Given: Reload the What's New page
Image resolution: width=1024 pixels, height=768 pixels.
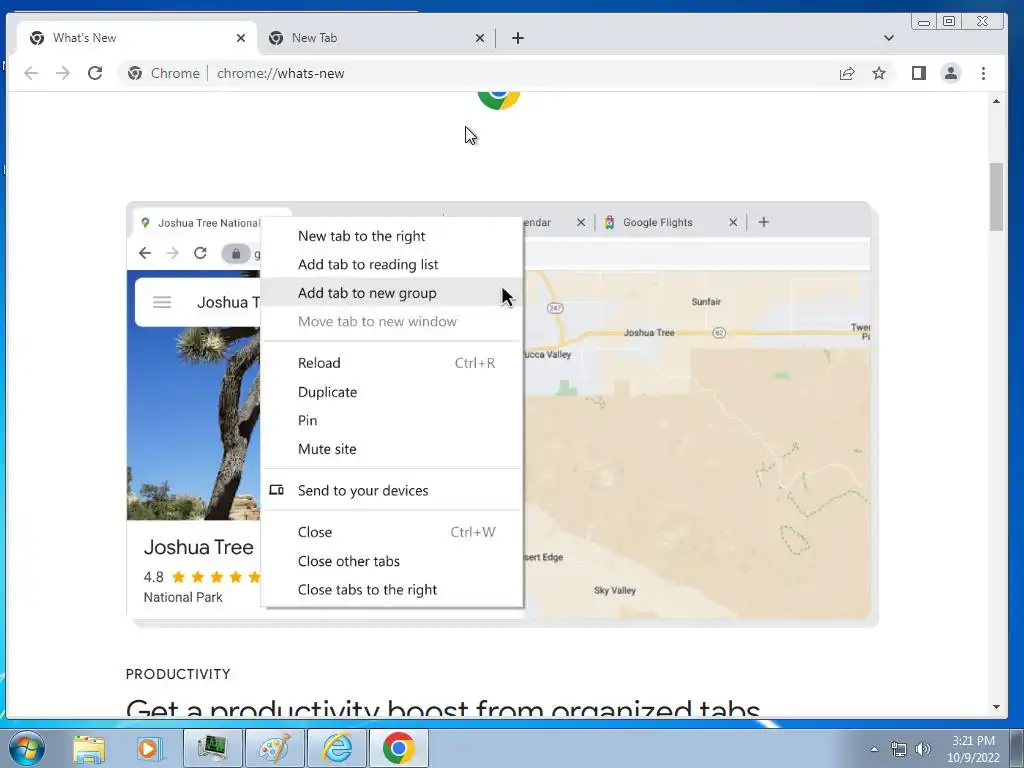Looking at the screenshot, I should coord(95,73).
